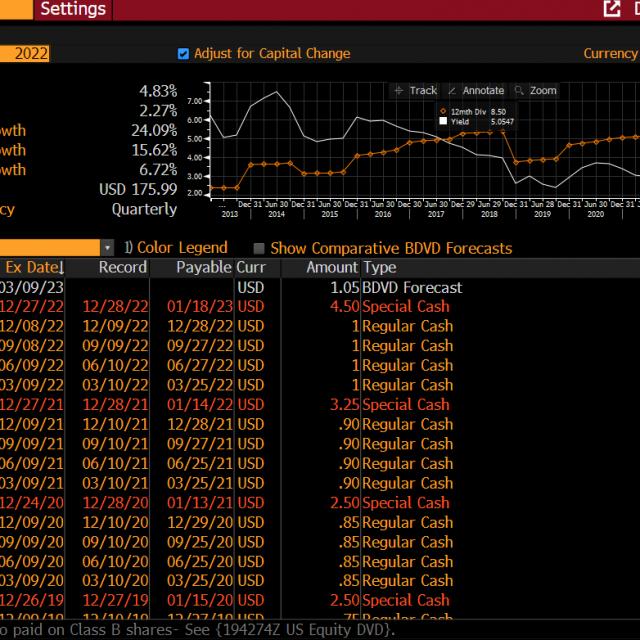Activate the Track crosshair tool on chart
The width and height of the screenshot is (640, 640).
(x=416, y=90)
